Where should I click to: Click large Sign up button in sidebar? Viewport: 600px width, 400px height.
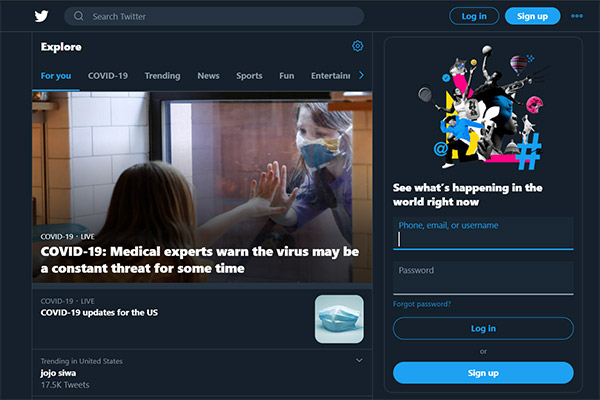click(x=483, y=373)
